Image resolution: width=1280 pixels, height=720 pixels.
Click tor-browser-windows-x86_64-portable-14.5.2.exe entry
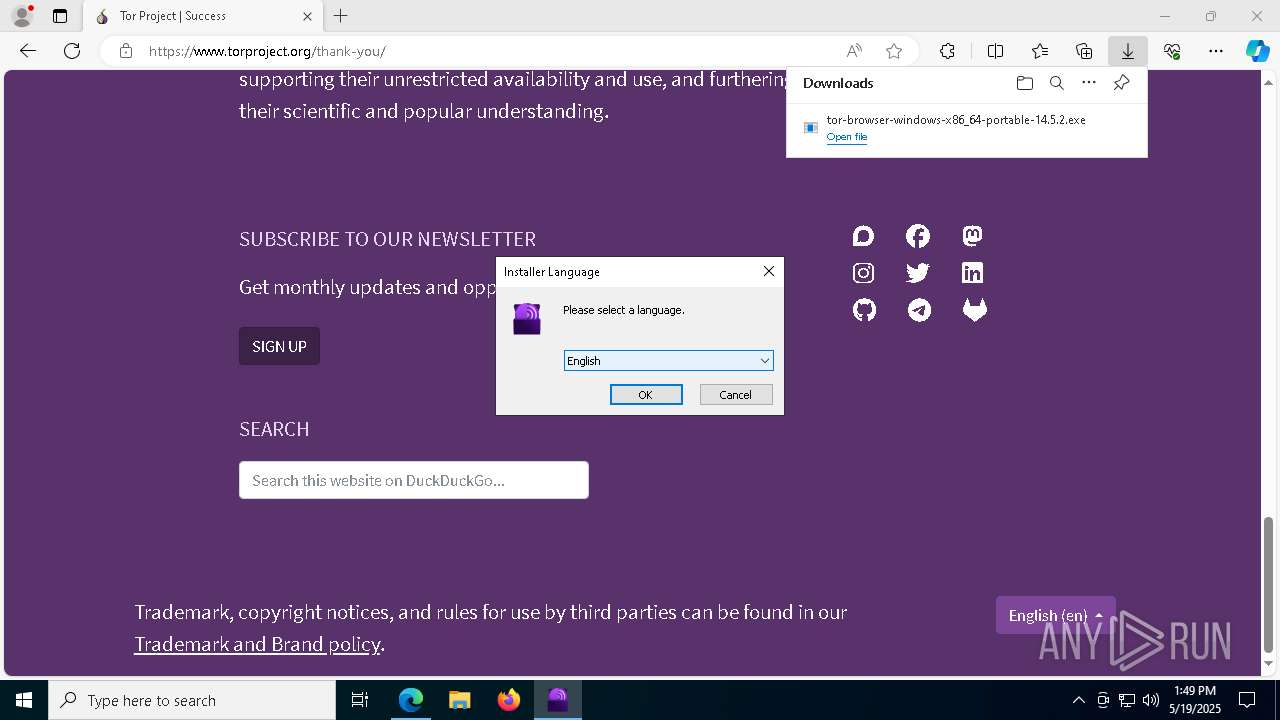956,120
